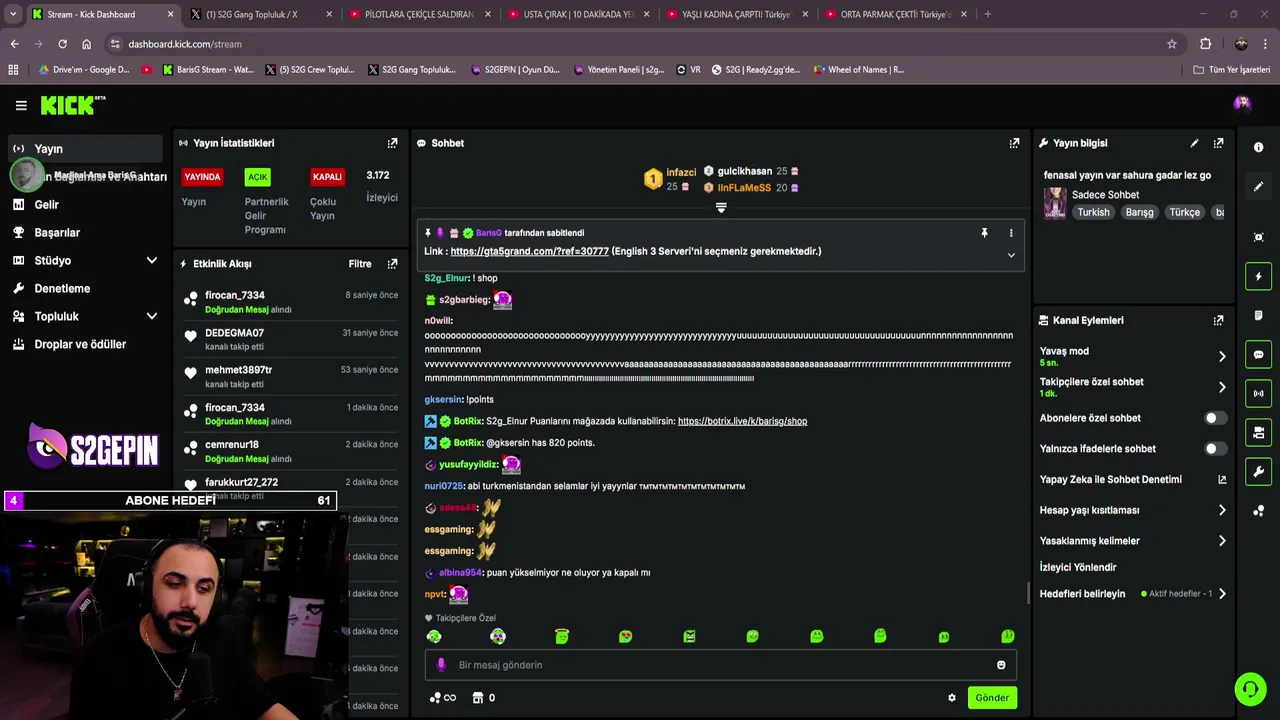Toggle the chat bubble widget in sidebar

pos(1258,354)
